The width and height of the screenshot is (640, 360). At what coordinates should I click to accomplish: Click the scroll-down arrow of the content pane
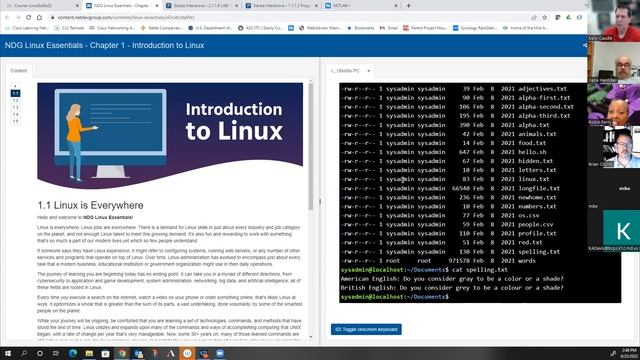[311, 337]
